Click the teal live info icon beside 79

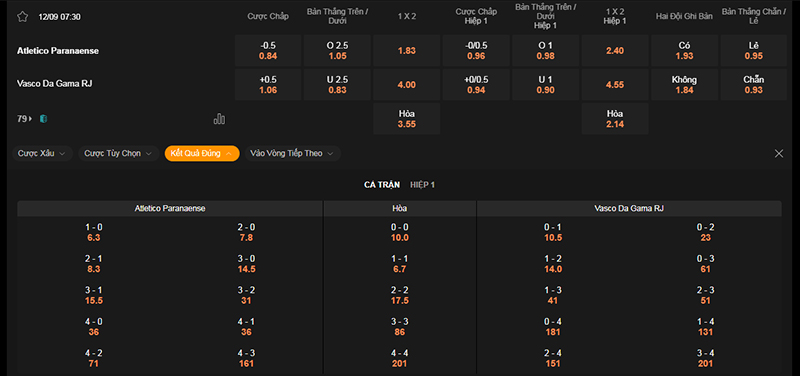(43, 119)
